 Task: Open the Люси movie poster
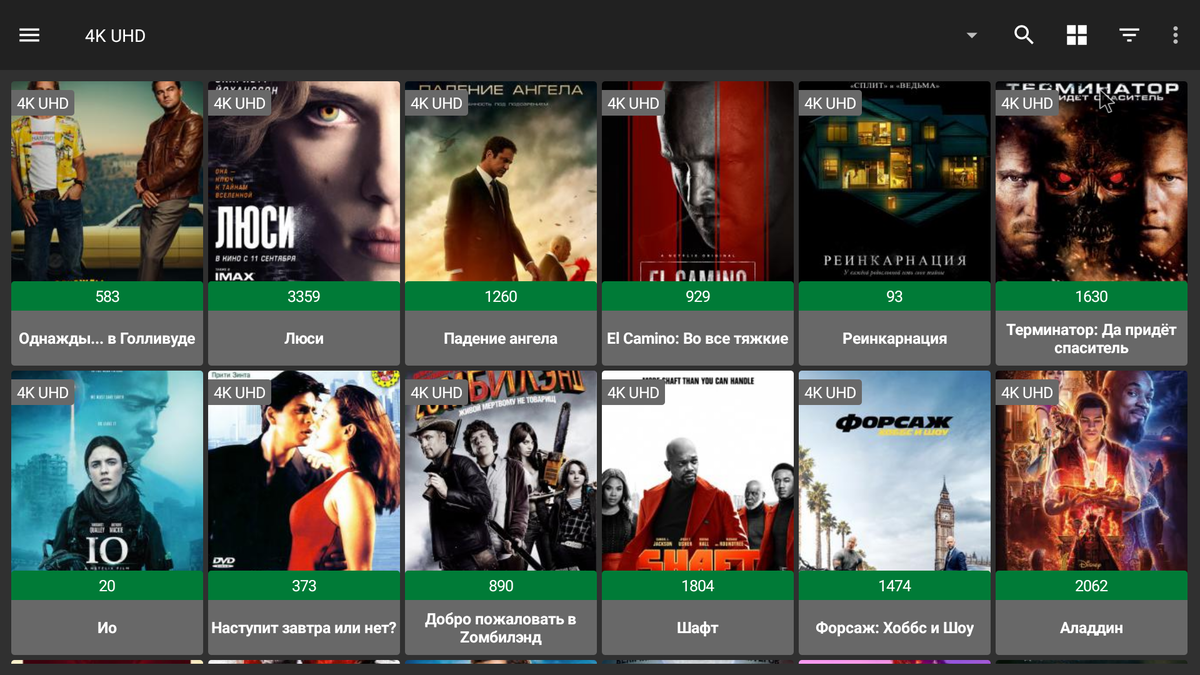click(x=304, y=182)
